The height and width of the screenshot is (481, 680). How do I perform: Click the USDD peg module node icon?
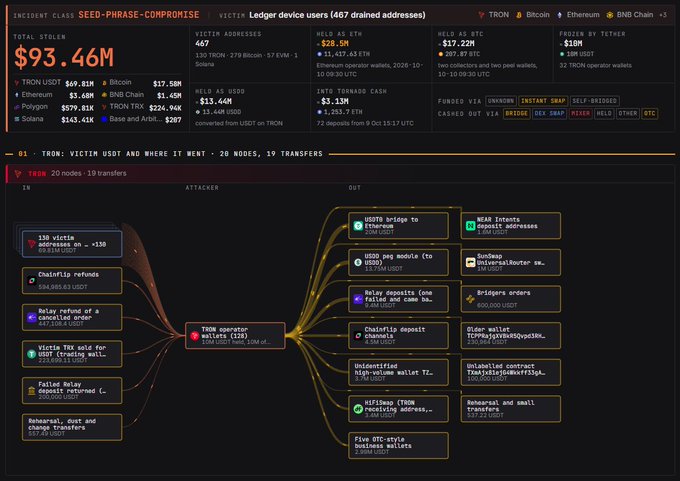click(x=358, y=262)
